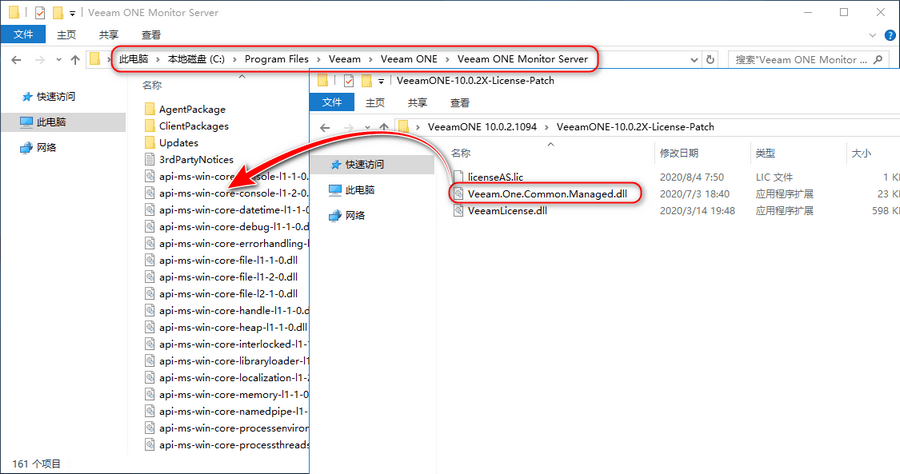The width and height of the screenshot is (900, 474).
Task: Sort by 名称 column in License-Patch window
Action: point(461,153)
